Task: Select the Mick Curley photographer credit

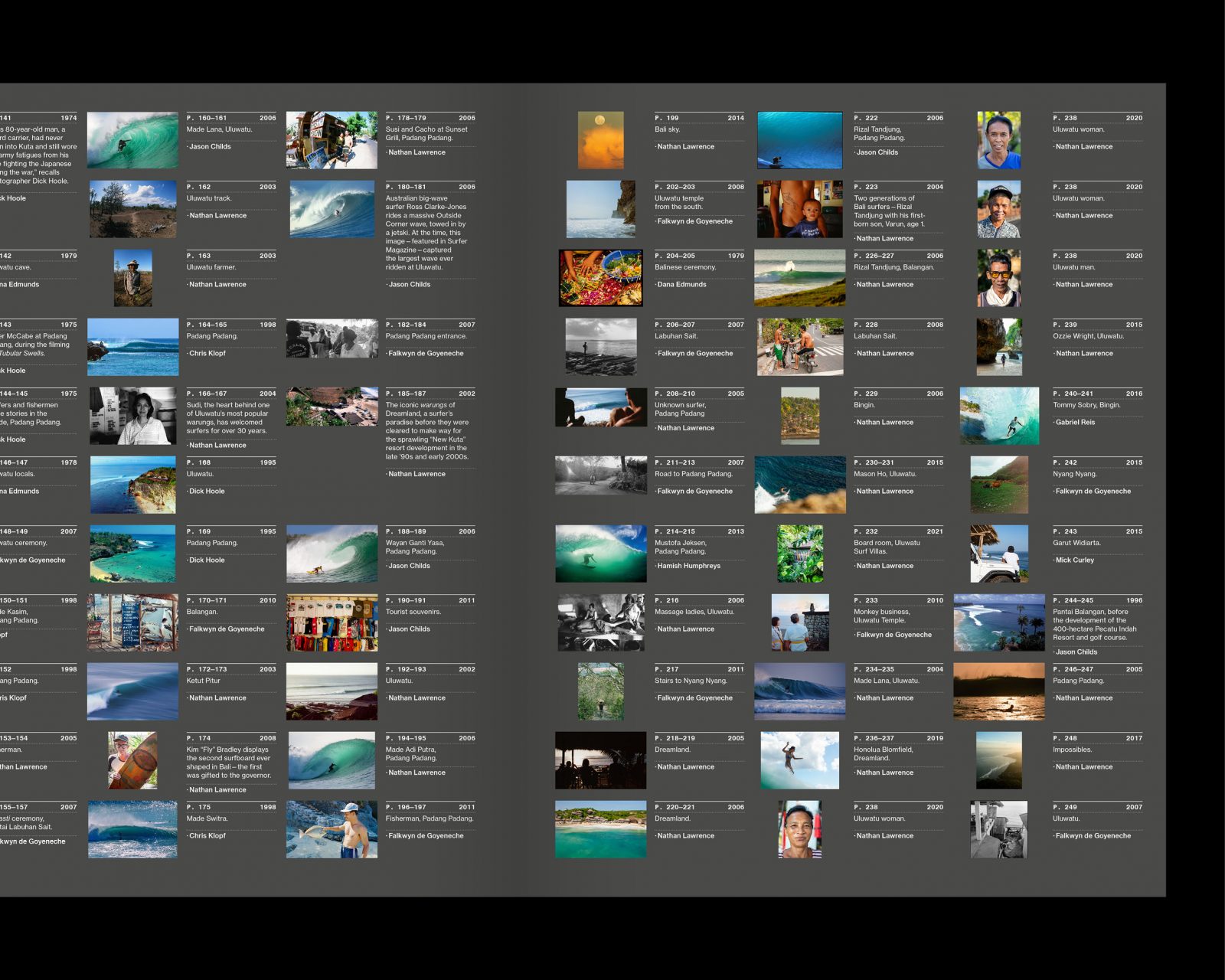Action: pyautogui.click(x=1075, y=560)
